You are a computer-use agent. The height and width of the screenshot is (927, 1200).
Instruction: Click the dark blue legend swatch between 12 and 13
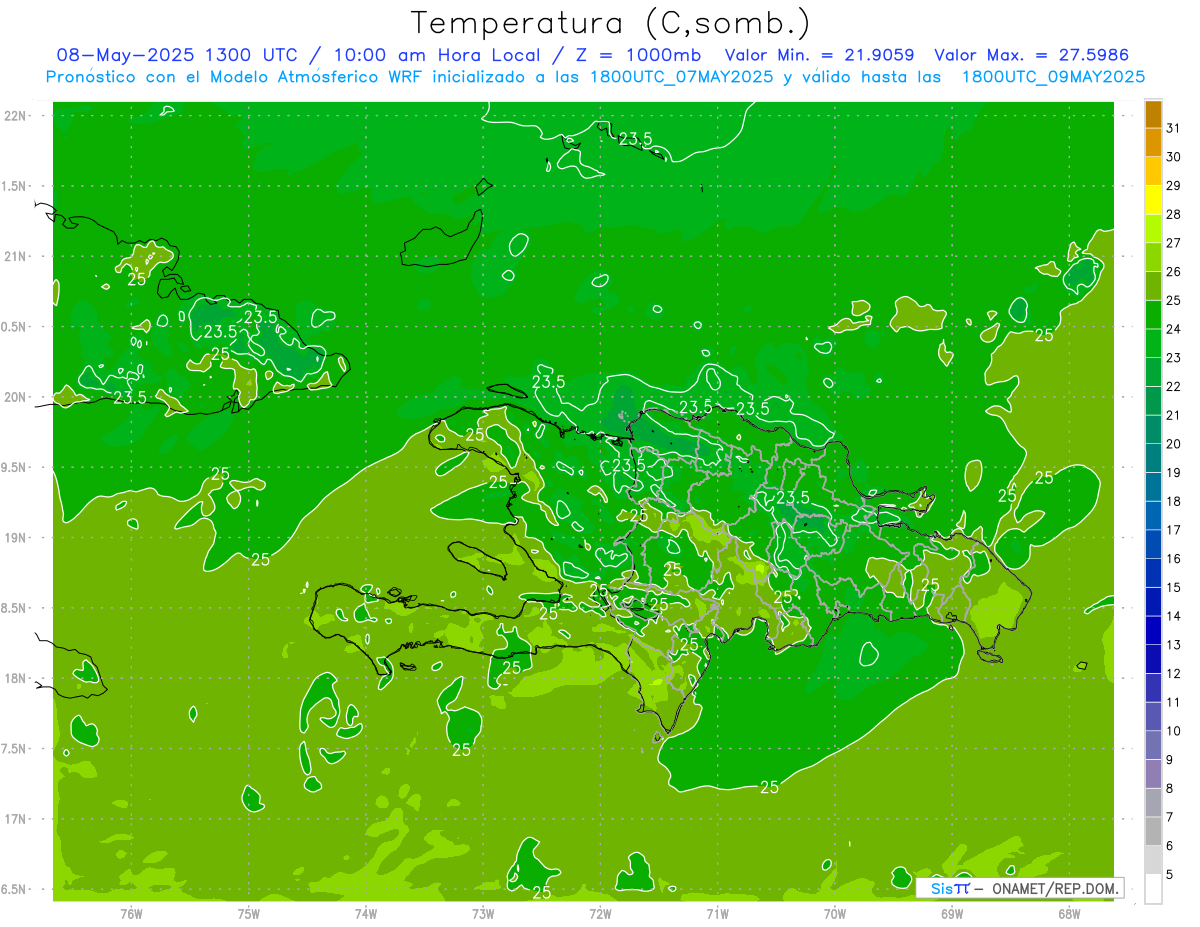coord(1153,659)
